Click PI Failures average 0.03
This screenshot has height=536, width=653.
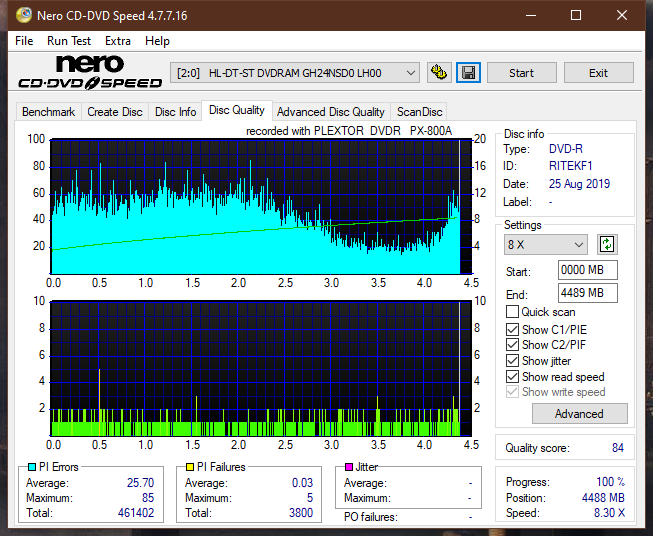coord(302,483)
